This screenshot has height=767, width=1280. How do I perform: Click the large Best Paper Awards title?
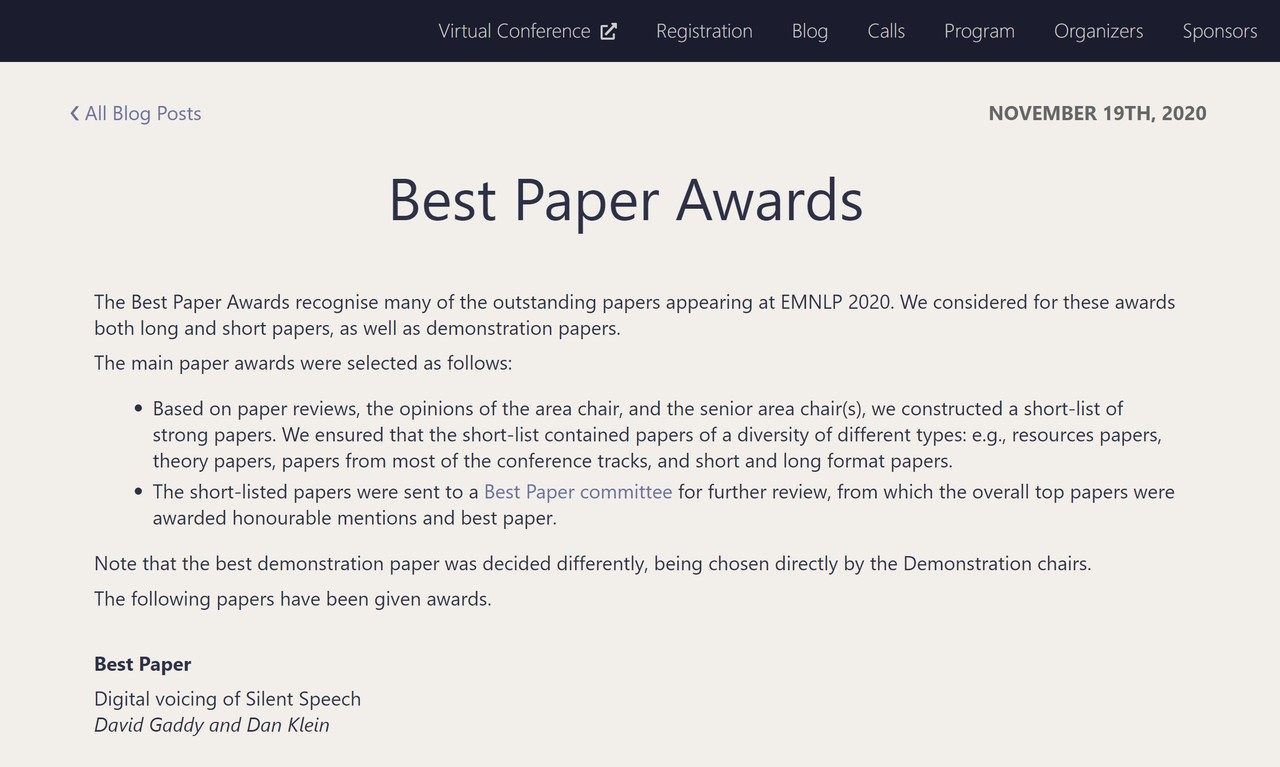pyautogui.click(x=625, y=200)
